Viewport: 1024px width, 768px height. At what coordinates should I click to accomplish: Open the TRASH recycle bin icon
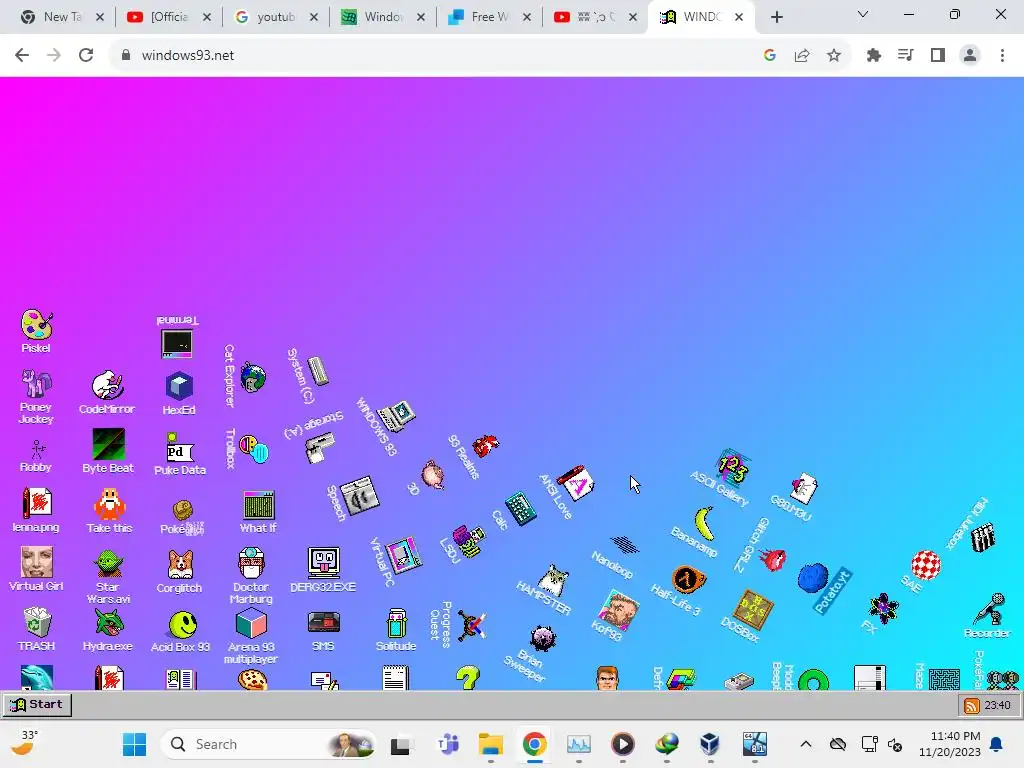(37, 622)
